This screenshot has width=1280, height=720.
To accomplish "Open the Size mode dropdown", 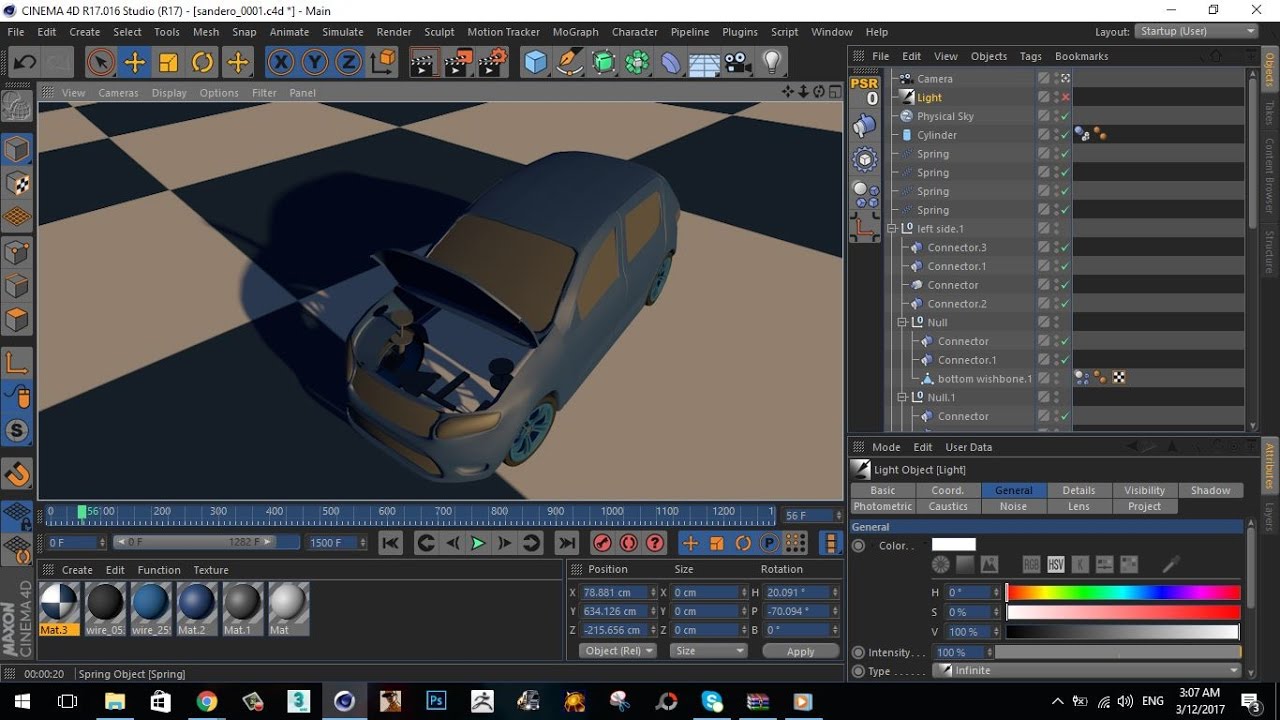I will pyautogui.click(x=707, y=650).
